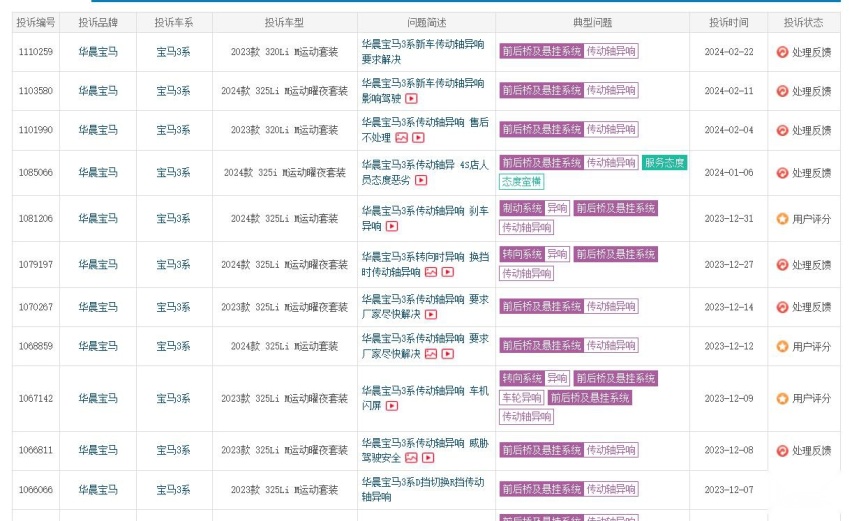This screenshot has height=521, width=852.
Task: Open image icon in complaint 1079197 description
Action: coord(431,272)
